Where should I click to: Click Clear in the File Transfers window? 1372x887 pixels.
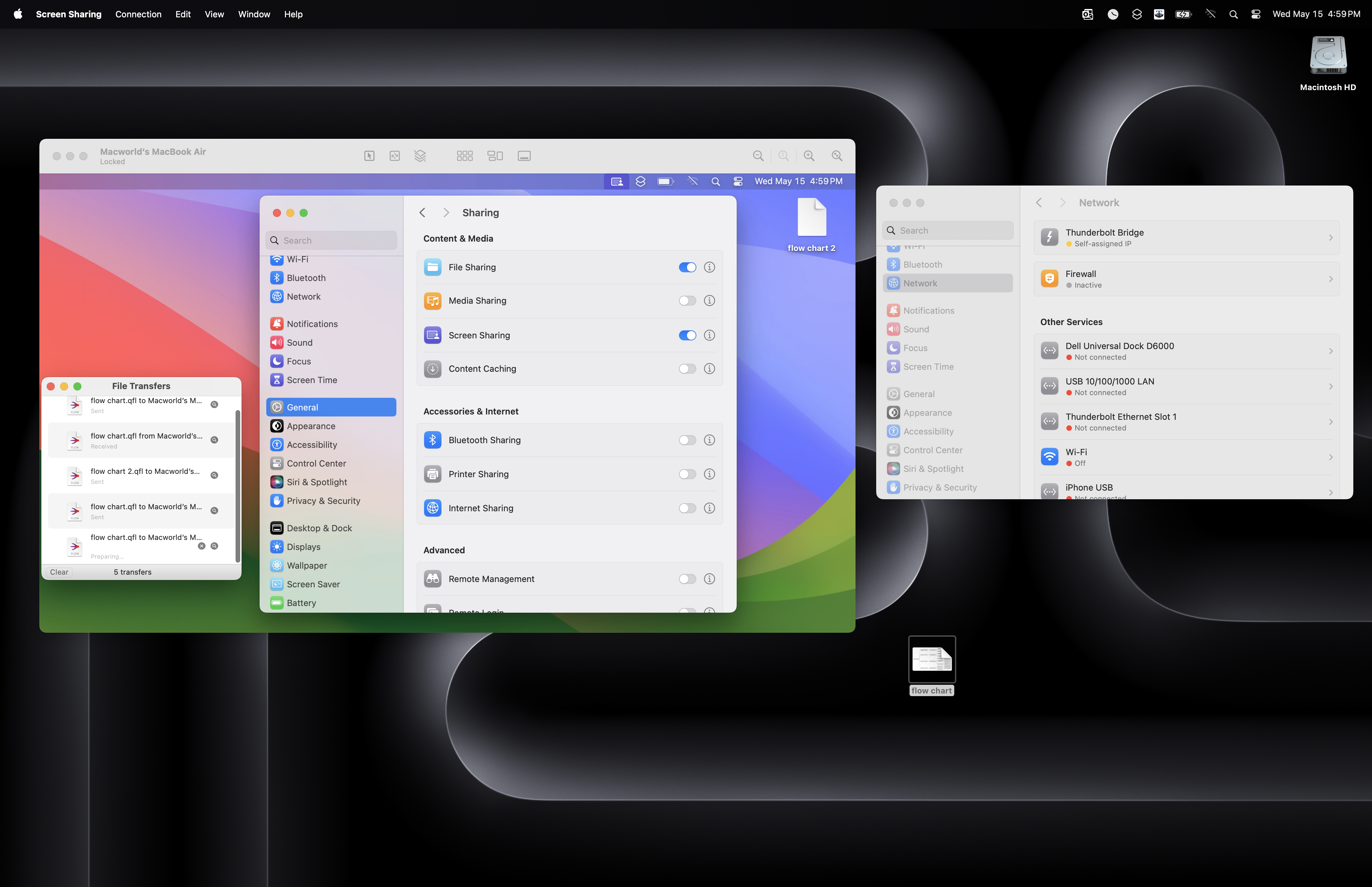[x=59, y=571]
